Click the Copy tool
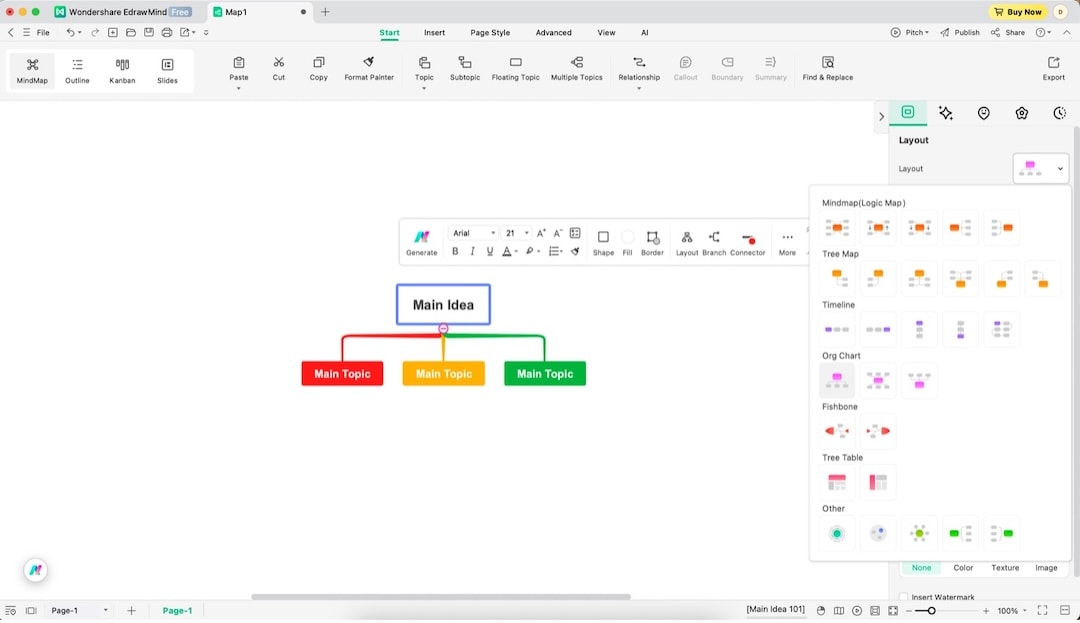 tap(318, 69)
